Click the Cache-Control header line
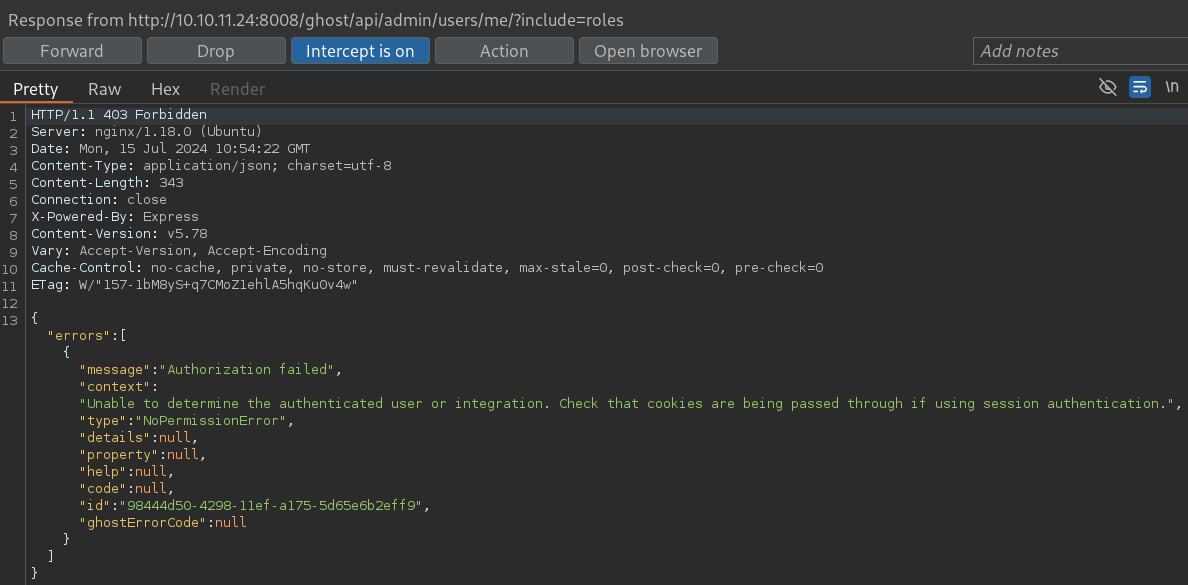This screenshot has height=585, width=1188. 427,267
